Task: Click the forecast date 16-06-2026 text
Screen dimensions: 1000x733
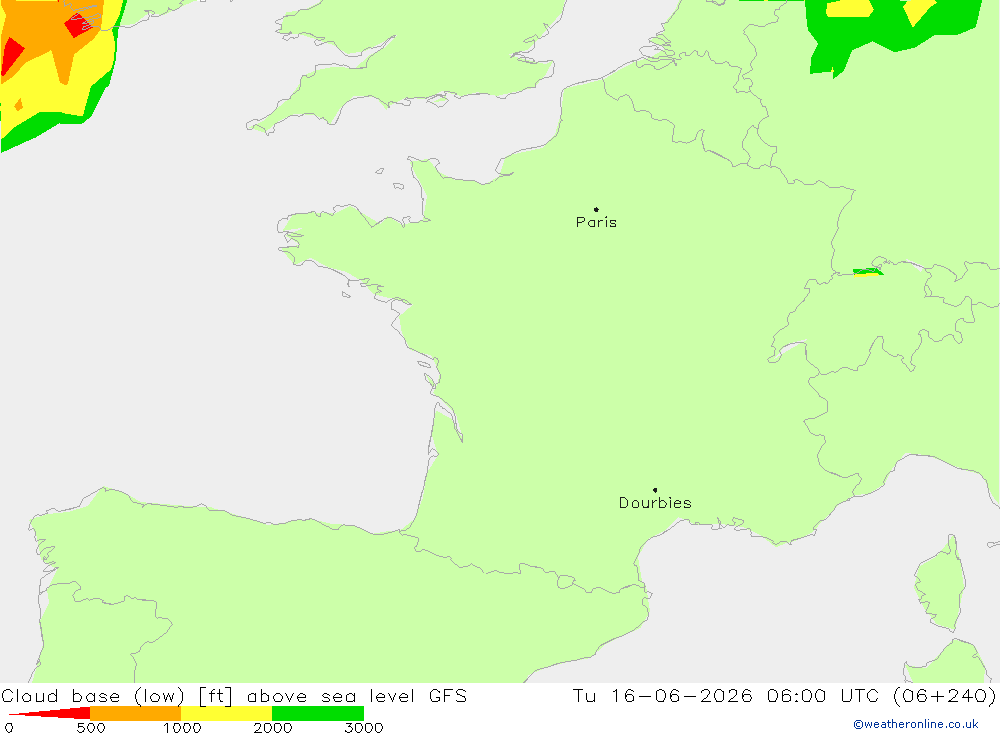Action: (x=681, y=696)
